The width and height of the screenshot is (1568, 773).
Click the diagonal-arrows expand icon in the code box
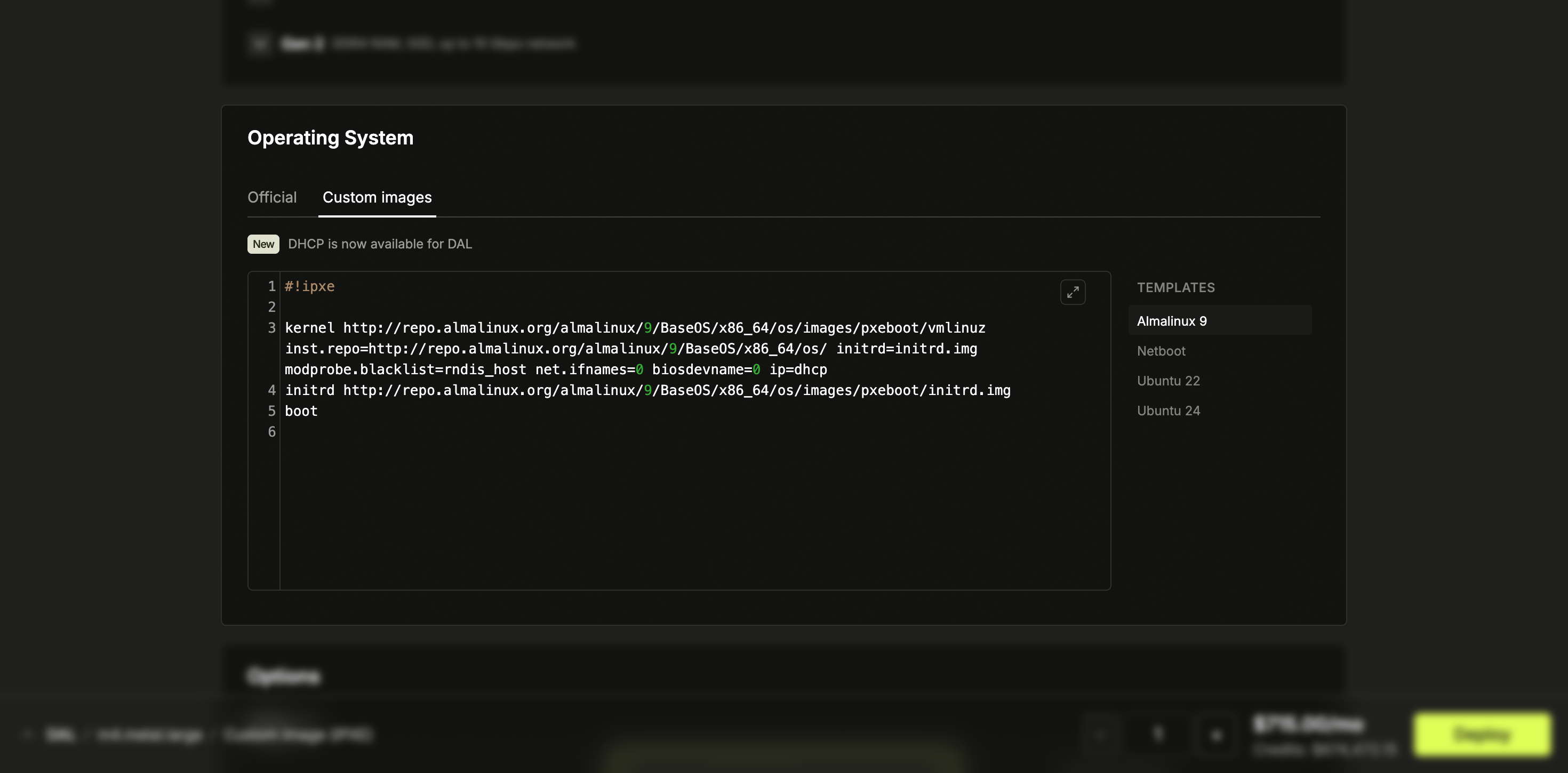pyautogui.click(x=1073, y=292)
